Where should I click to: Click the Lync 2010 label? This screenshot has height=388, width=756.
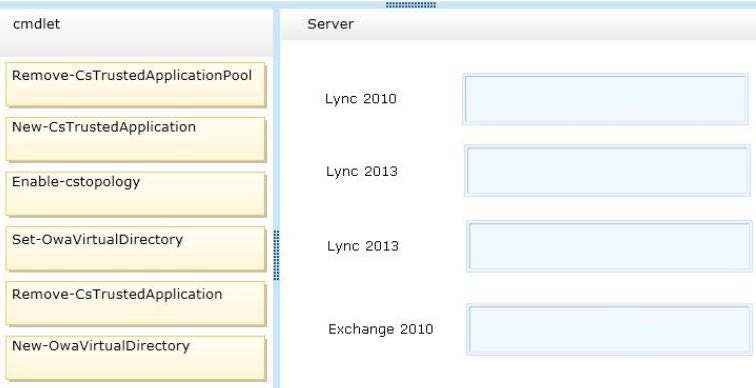361,99
